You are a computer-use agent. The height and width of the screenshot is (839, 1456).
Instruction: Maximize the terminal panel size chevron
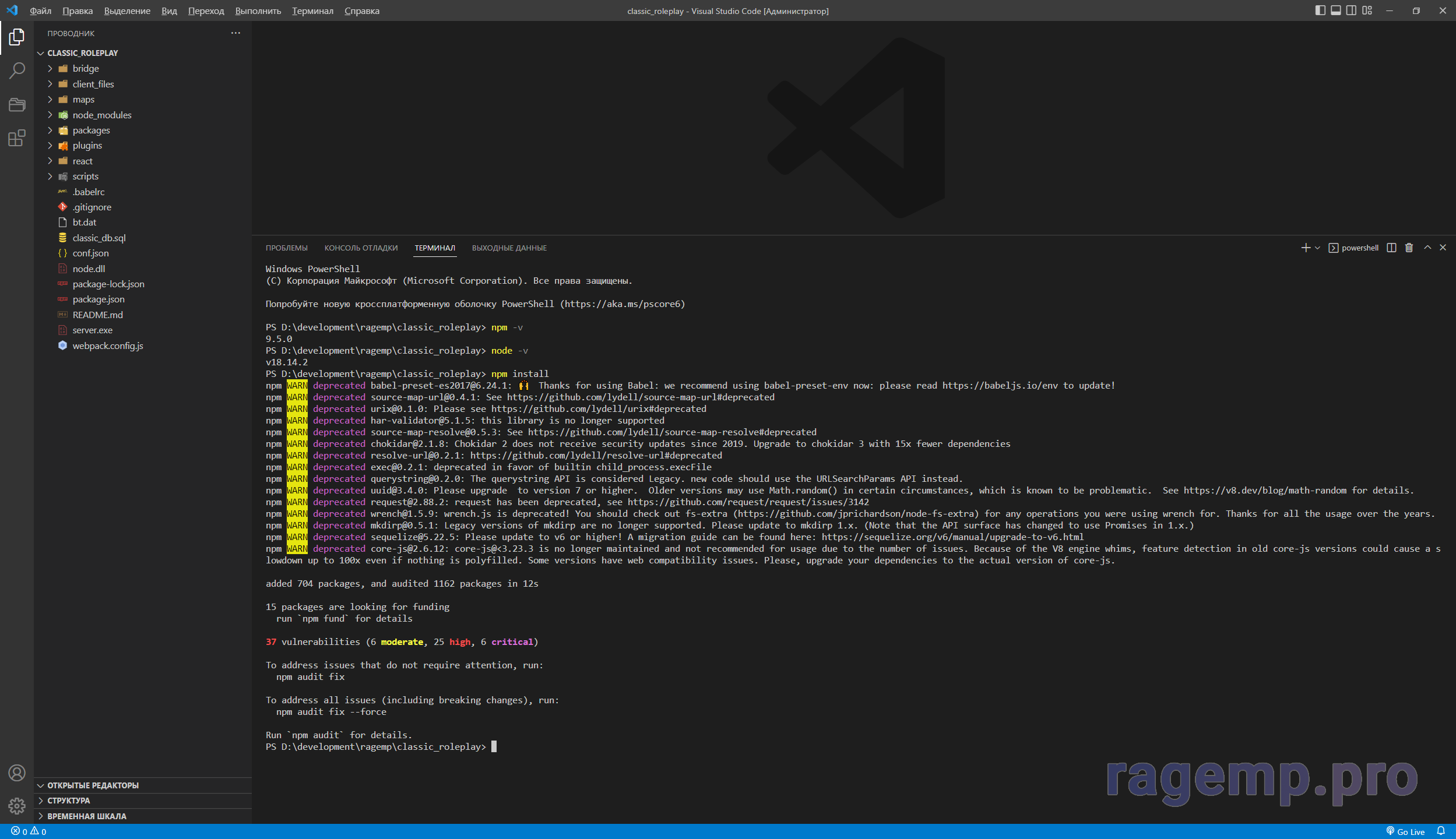1427,248
